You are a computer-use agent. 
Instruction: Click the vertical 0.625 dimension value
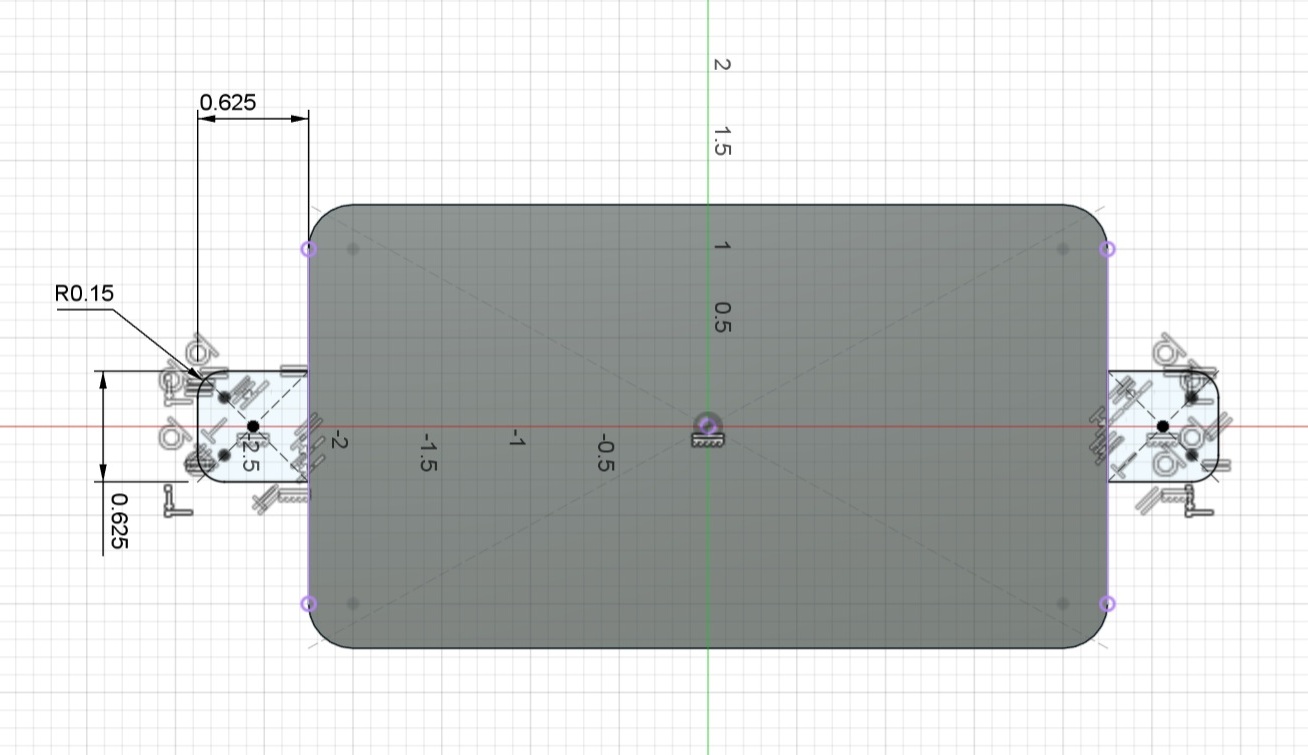(x=117, y=520)
